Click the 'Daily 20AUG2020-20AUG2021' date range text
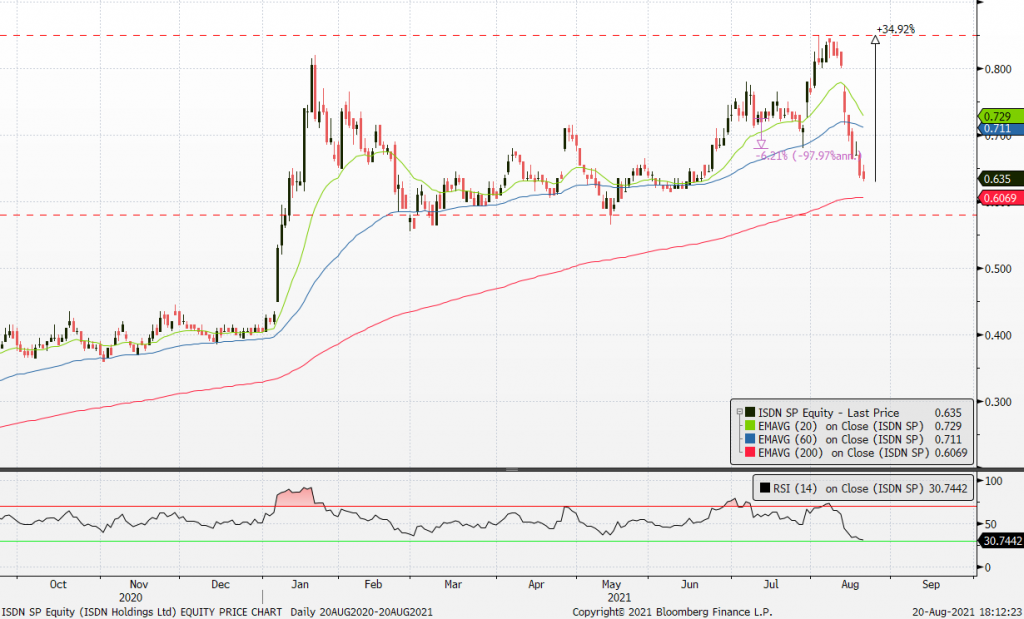The image size is (1024, 619). 360,612
